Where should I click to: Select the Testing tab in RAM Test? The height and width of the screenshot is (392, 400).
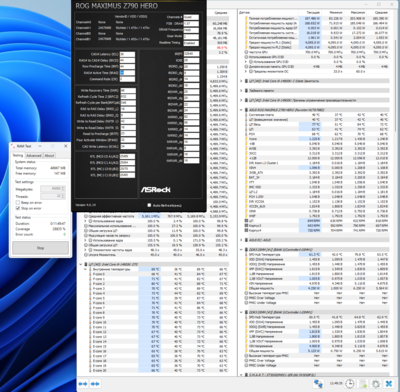(18, 155)
